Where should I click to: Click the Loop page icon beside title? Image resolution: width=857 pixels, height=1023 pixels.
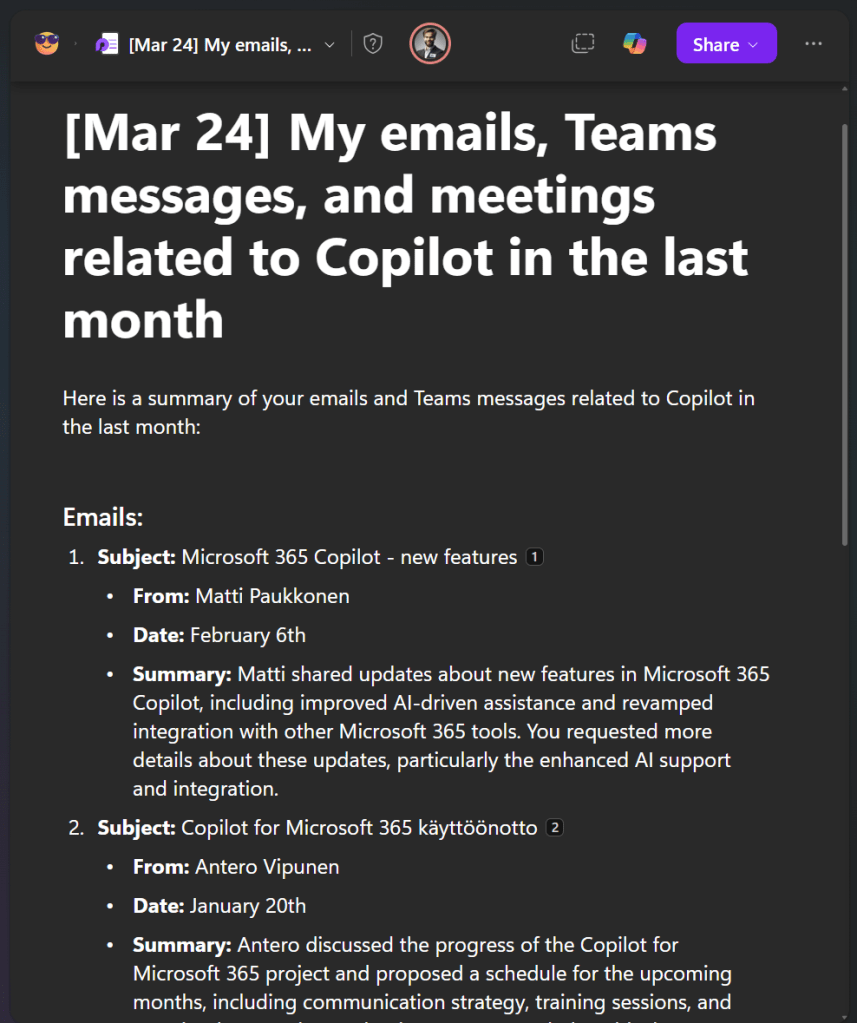pos(106,44)
